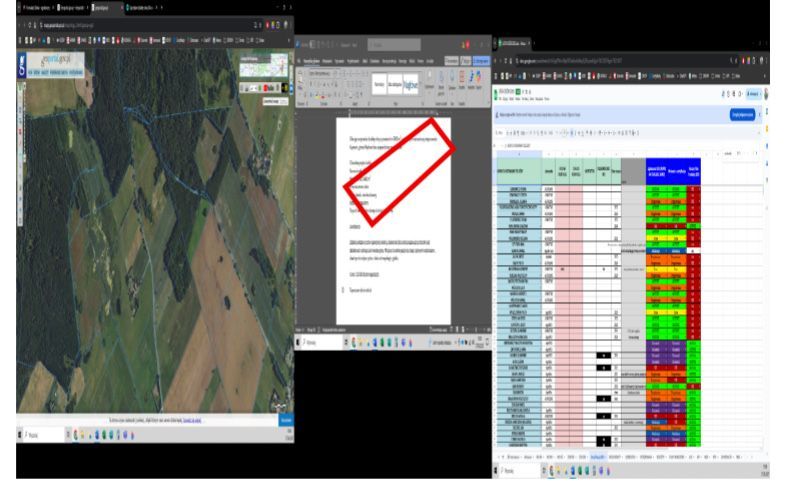This screenshot has height=495, width=788.
Task: Switch to the geoportal browser tab
Action: pos(105,7)
